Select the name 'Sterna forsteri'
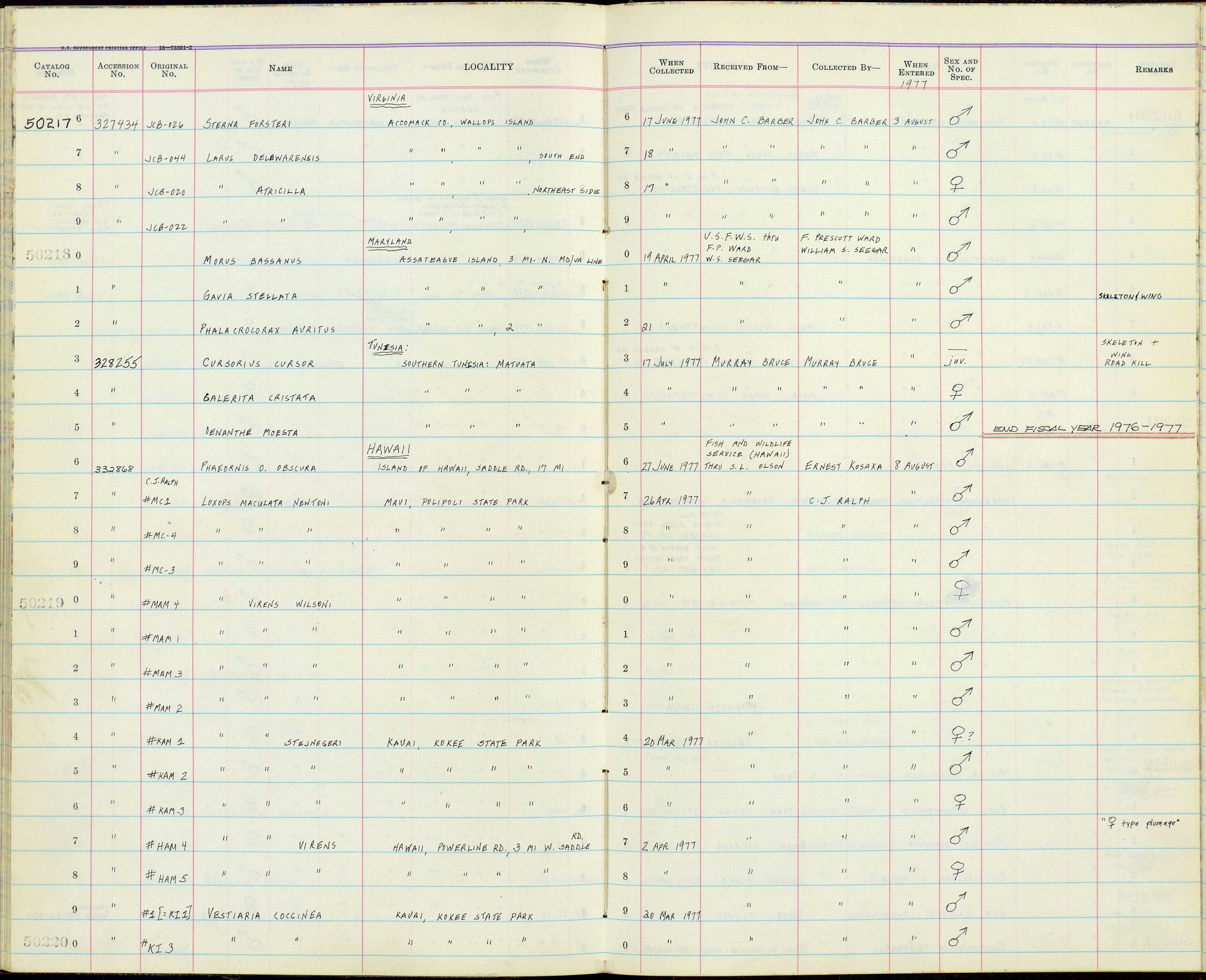 pos(247,124)
